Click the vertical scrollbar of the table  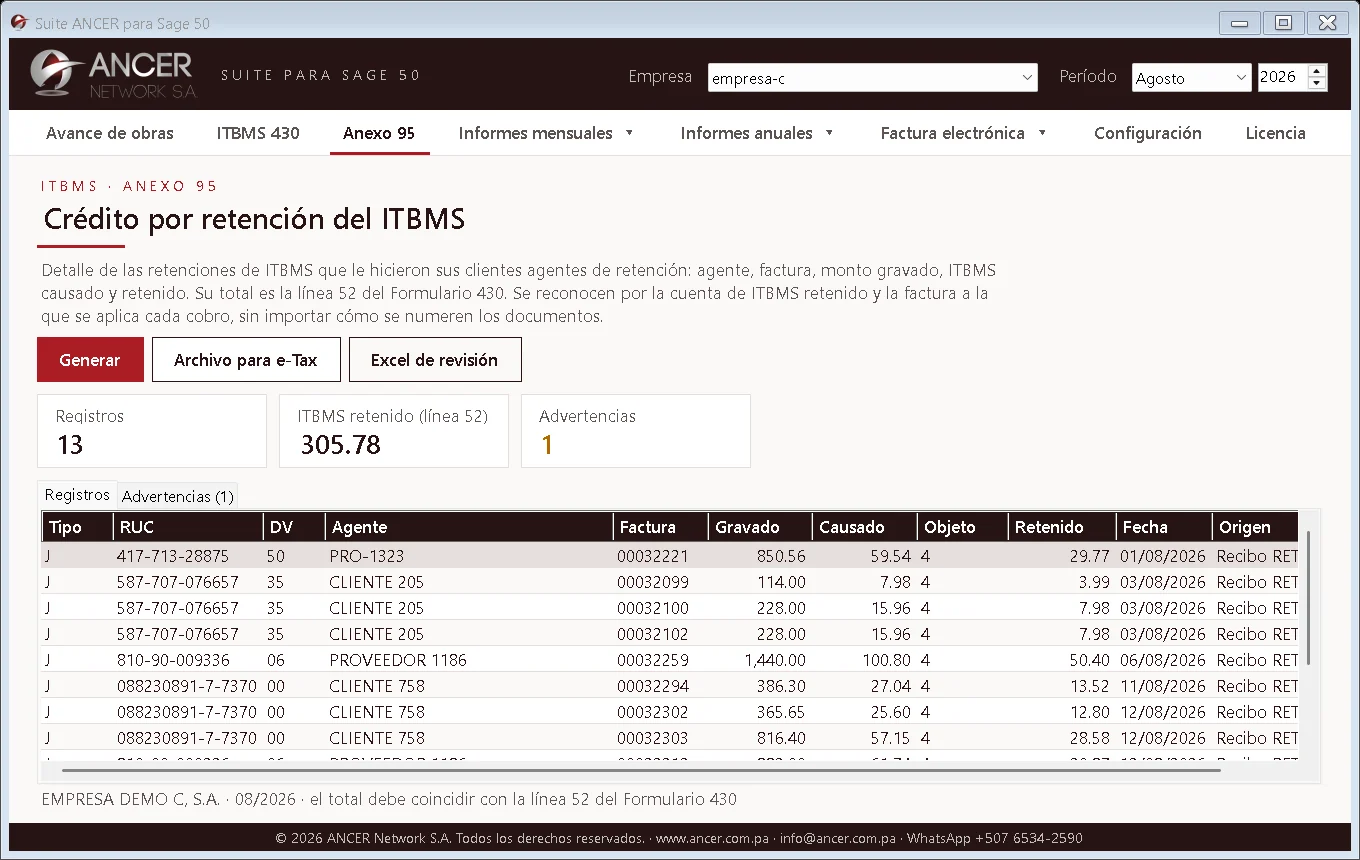[x=1308, y=598]
